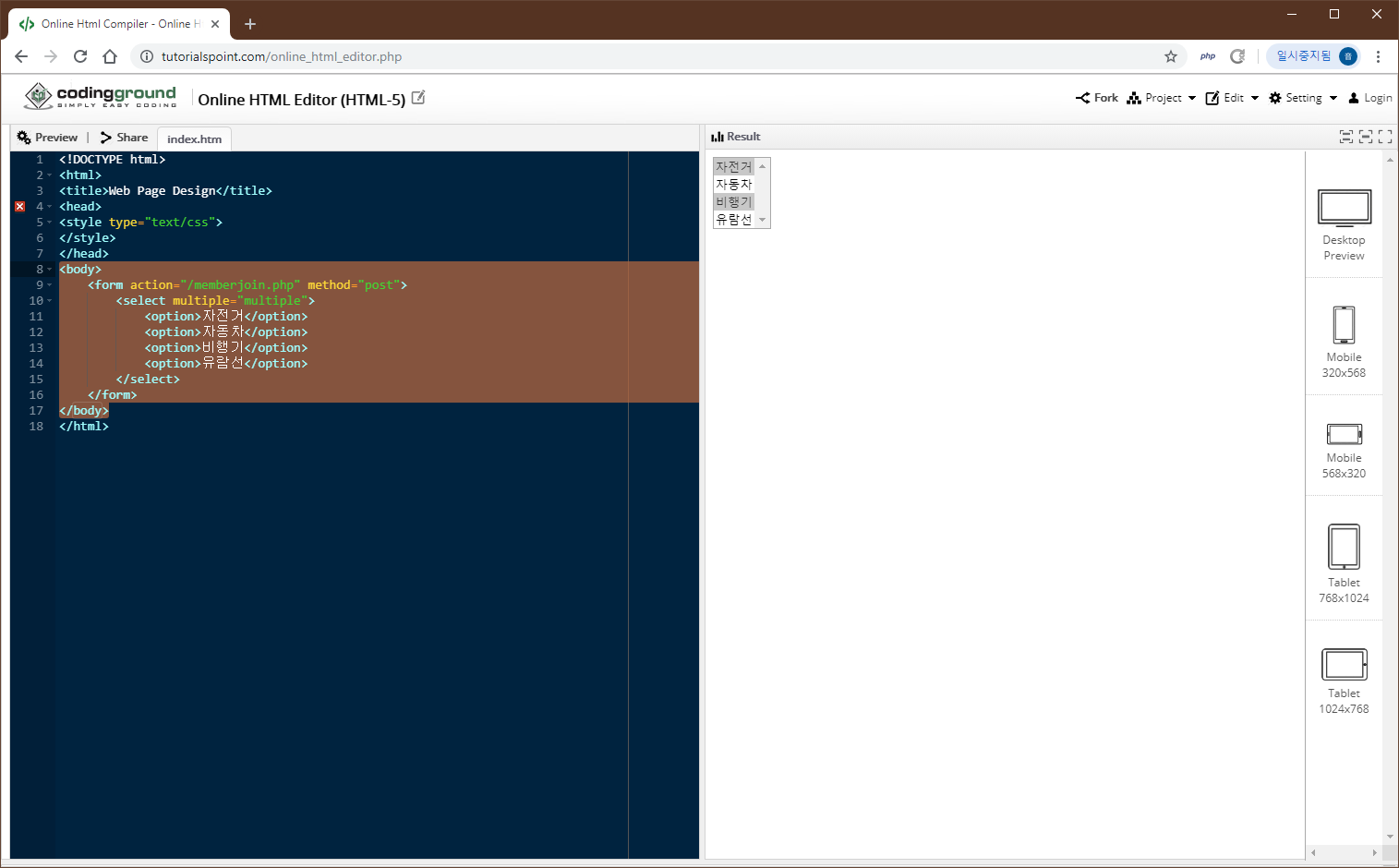Select the 자전거 option in list
Viewport: 1399px width, 868px height.
(x=733, y=166)
